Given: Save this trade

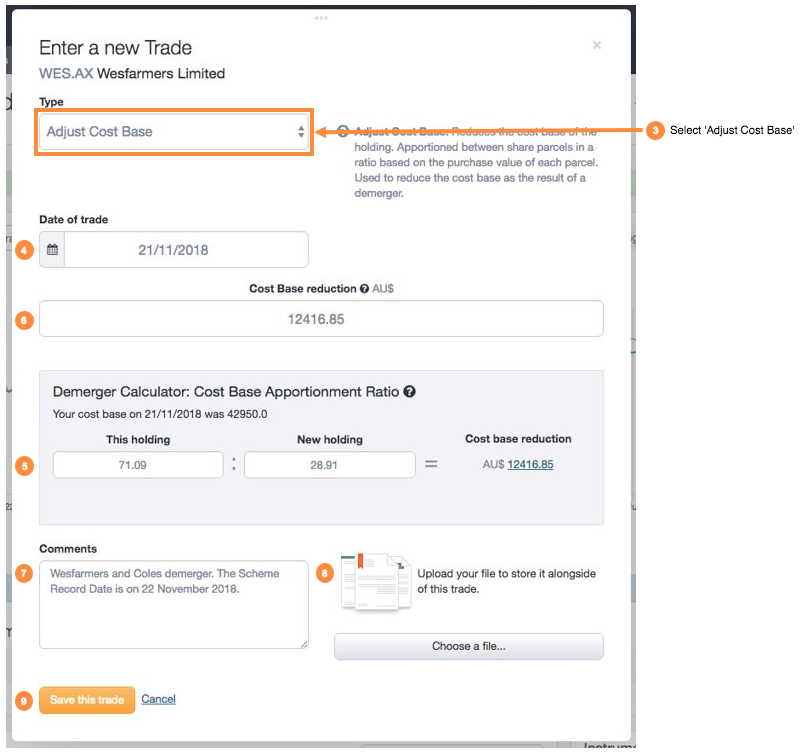Looking at the screenshot, I should [x=87, y=700].
